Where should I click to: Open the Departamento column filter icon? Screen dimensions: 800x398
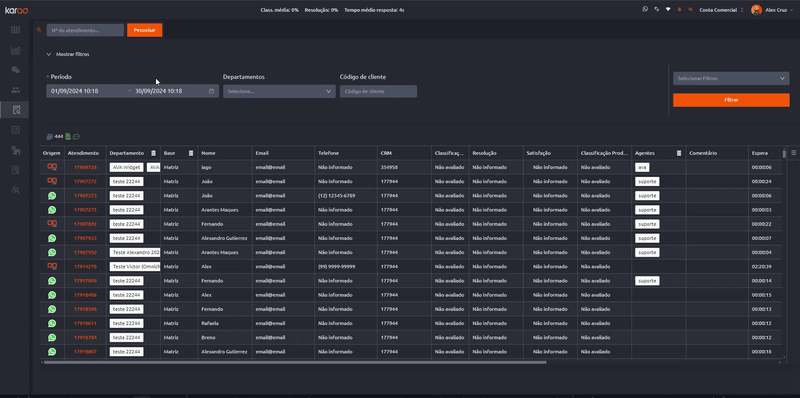point(154,153)
